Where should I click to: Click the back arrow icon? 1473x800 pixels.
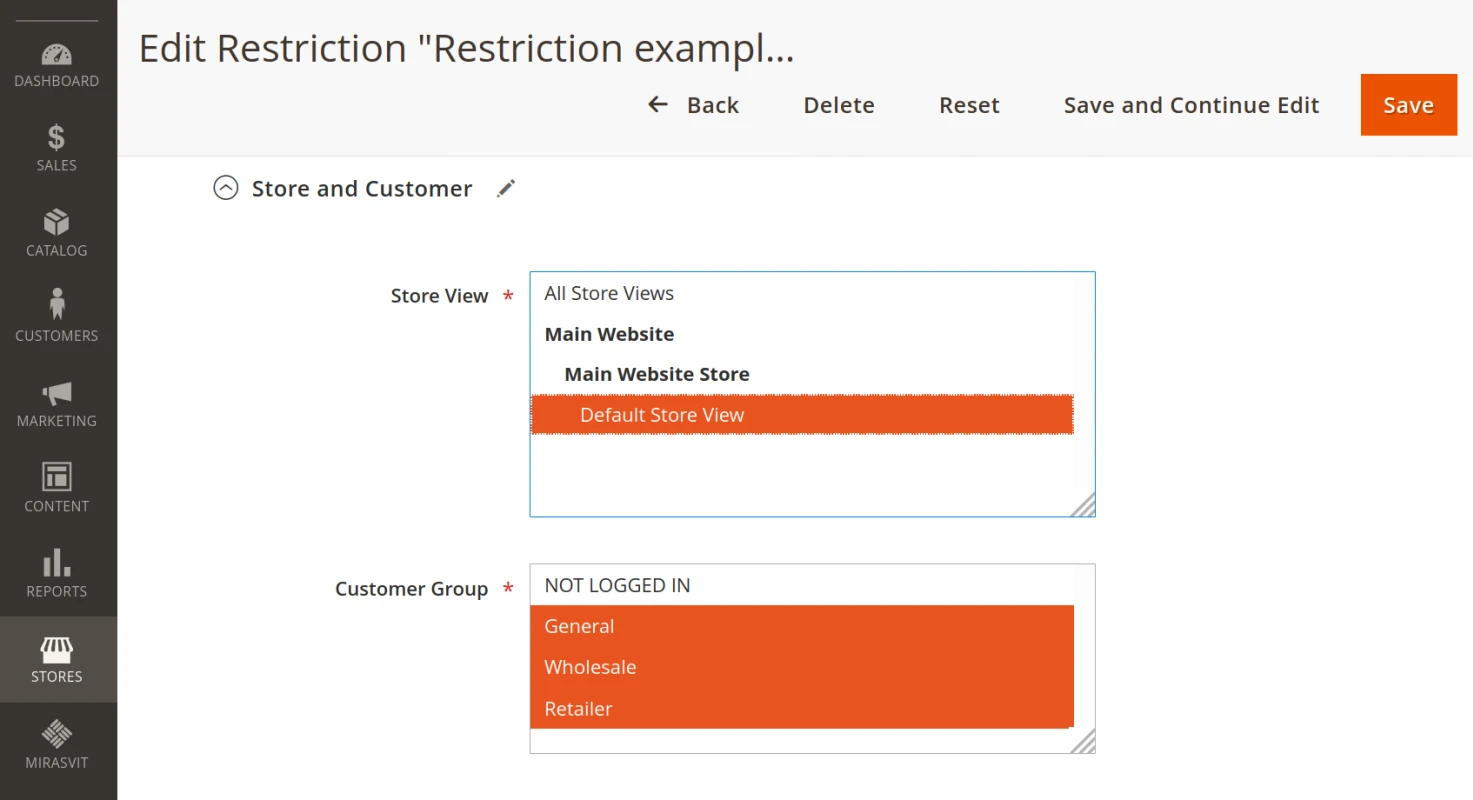(x=656, y=104)
